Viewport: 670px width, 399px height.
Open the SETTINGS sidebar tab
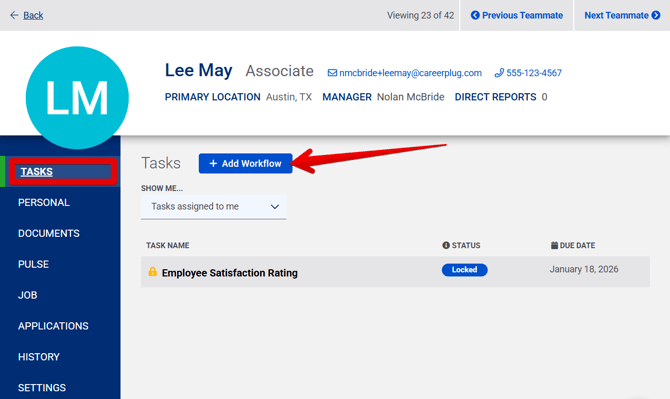point(42,387)
